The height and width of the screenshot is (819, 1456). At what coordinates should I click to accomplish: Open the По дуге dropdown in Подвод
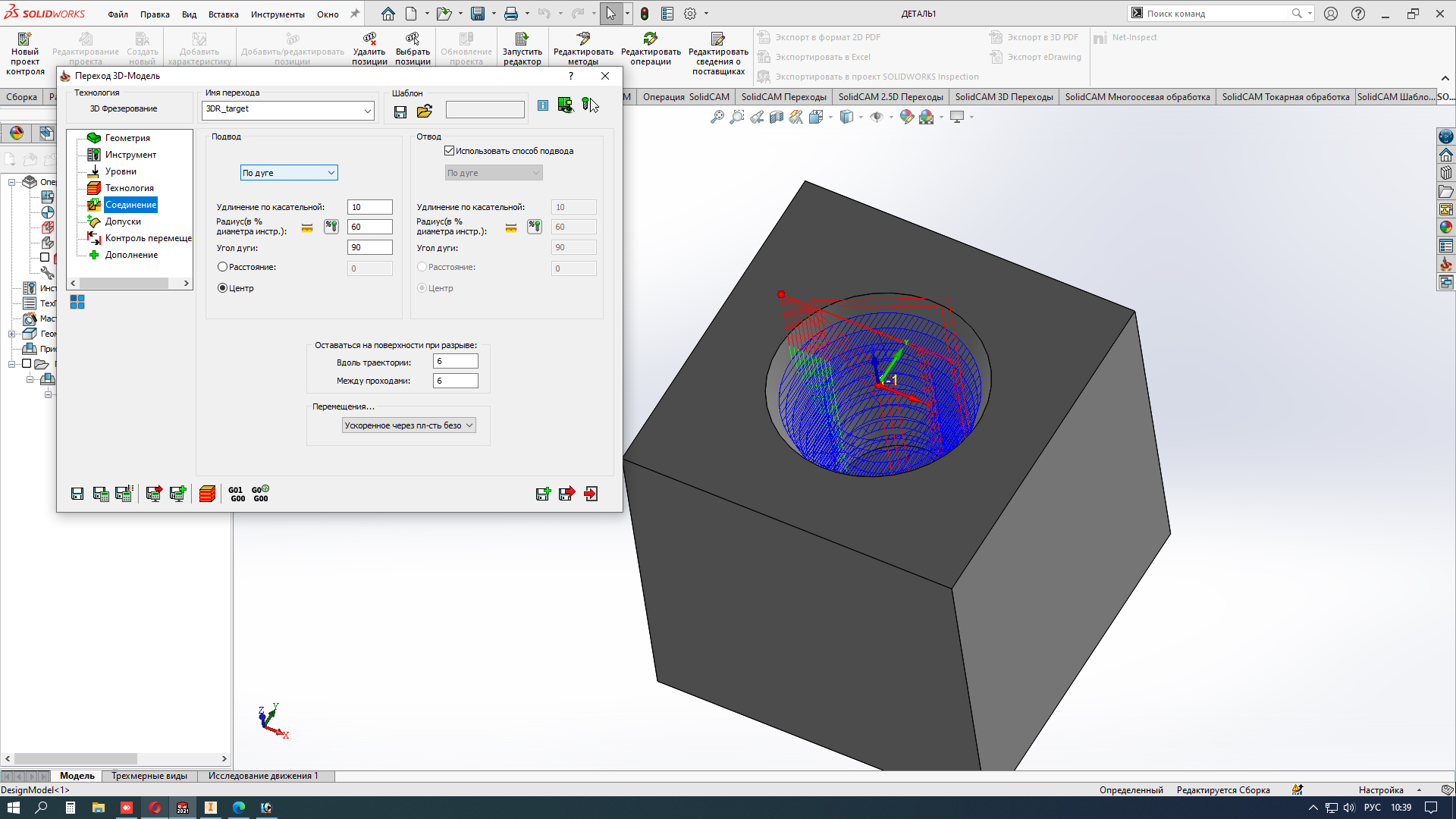(289, 173)
